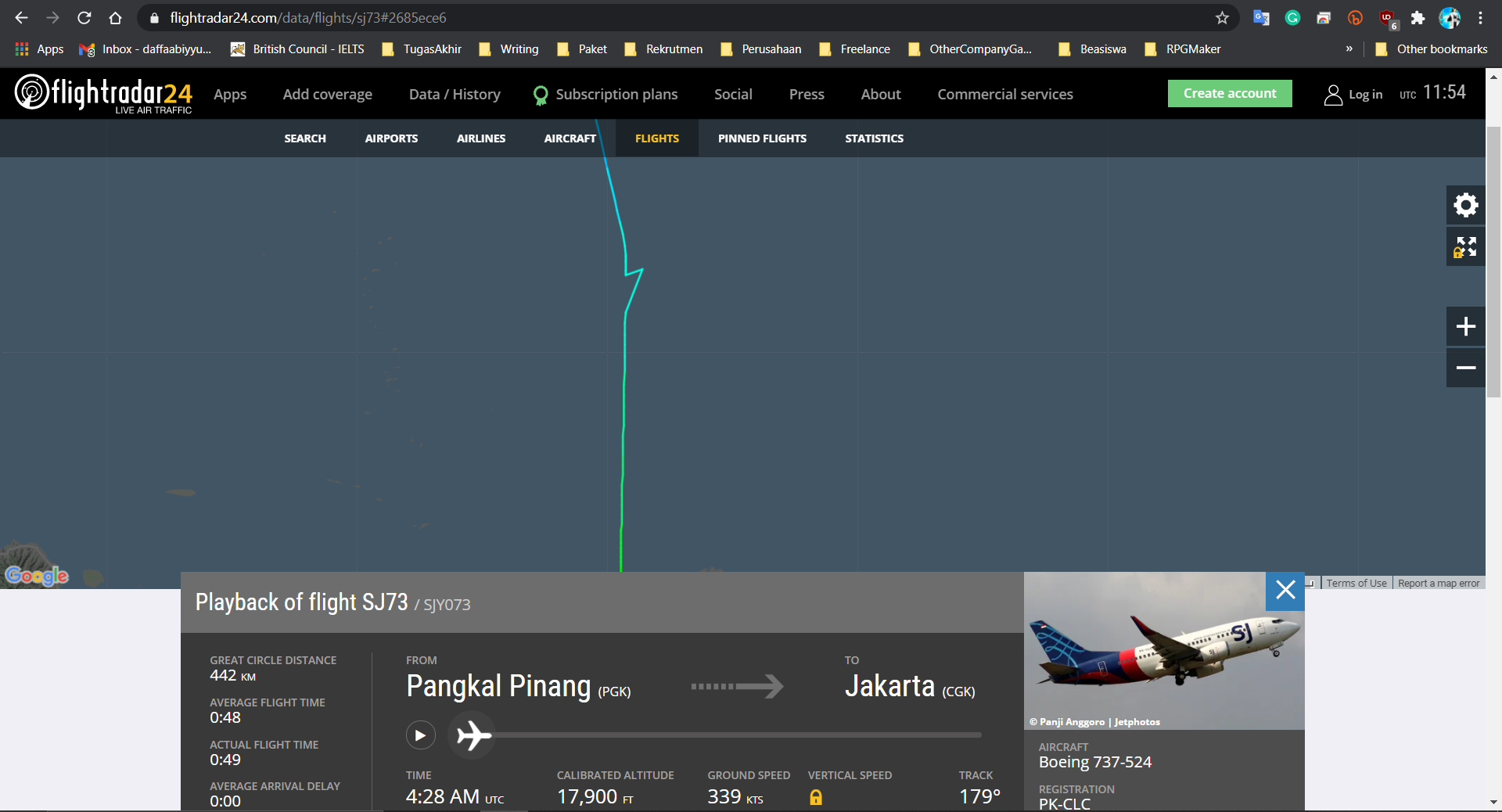Viewport: 1502px width, 812px height.
Task: Open the Data / History menu
Action: tap(455, 95)
